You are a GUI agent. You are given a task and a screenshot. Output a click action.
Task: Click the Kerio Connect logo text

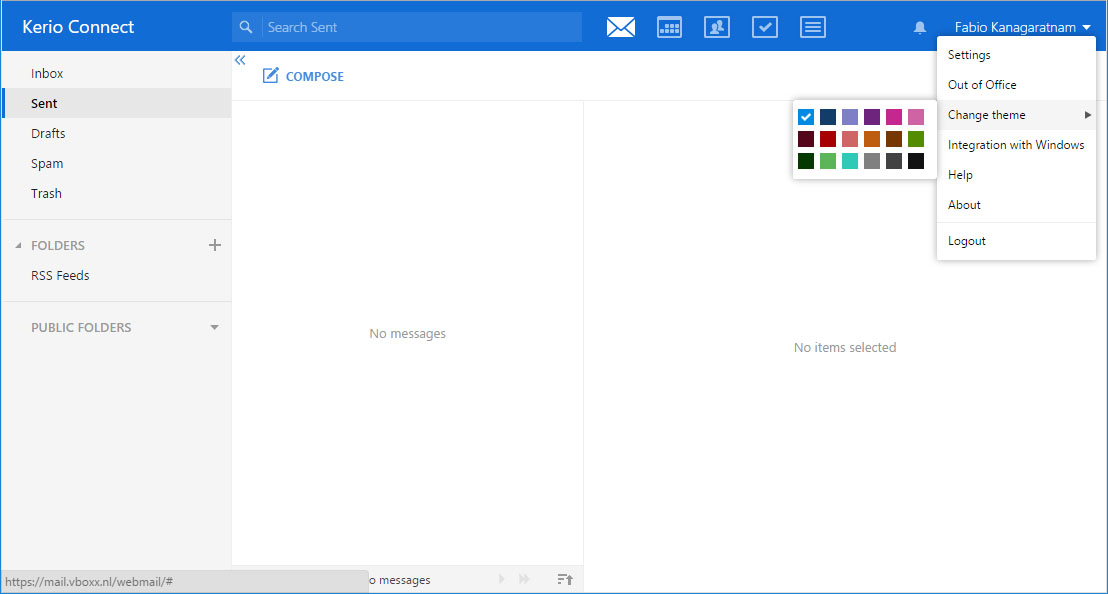pyautogui.click(x=78, y=27)
